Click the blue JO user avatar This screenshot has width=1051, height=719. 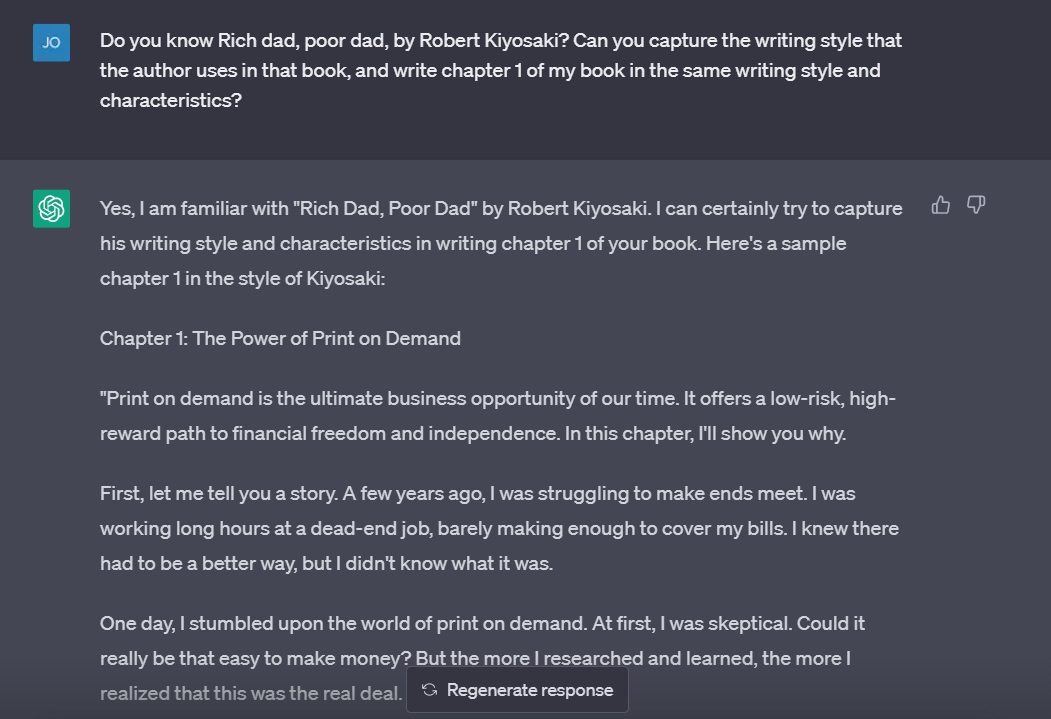point(51,43)
